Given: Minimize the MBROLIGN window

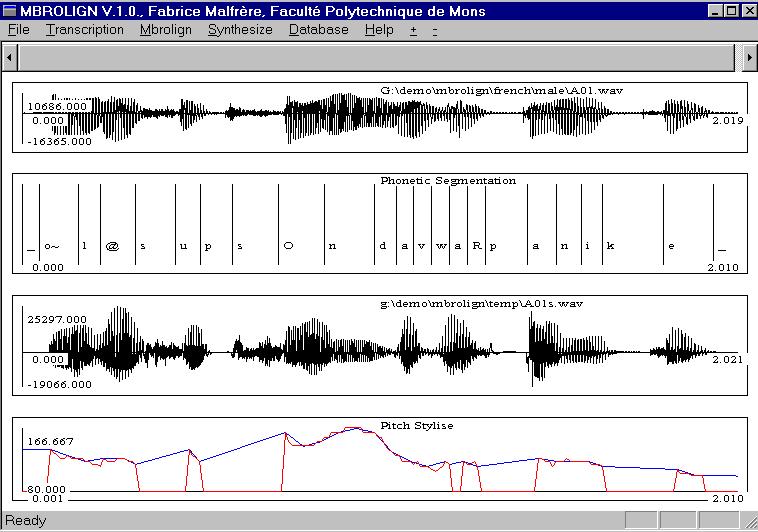Looking at the screenshot, I should [x=715, y=11].
